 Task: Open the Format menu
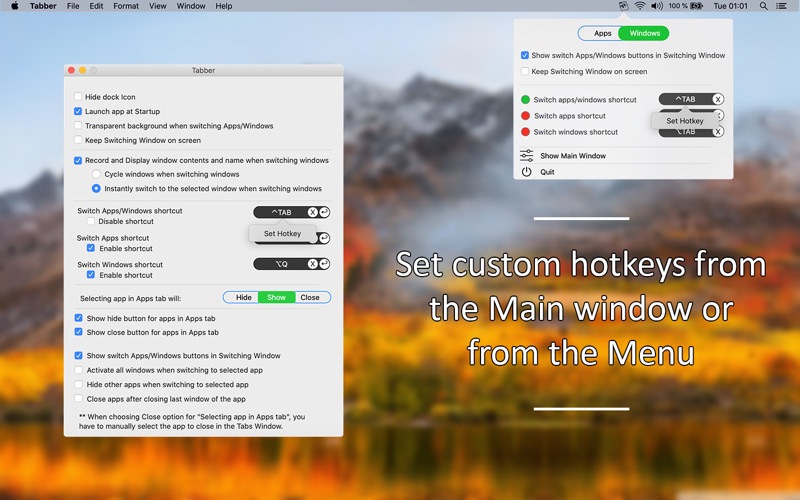[126, 6]
